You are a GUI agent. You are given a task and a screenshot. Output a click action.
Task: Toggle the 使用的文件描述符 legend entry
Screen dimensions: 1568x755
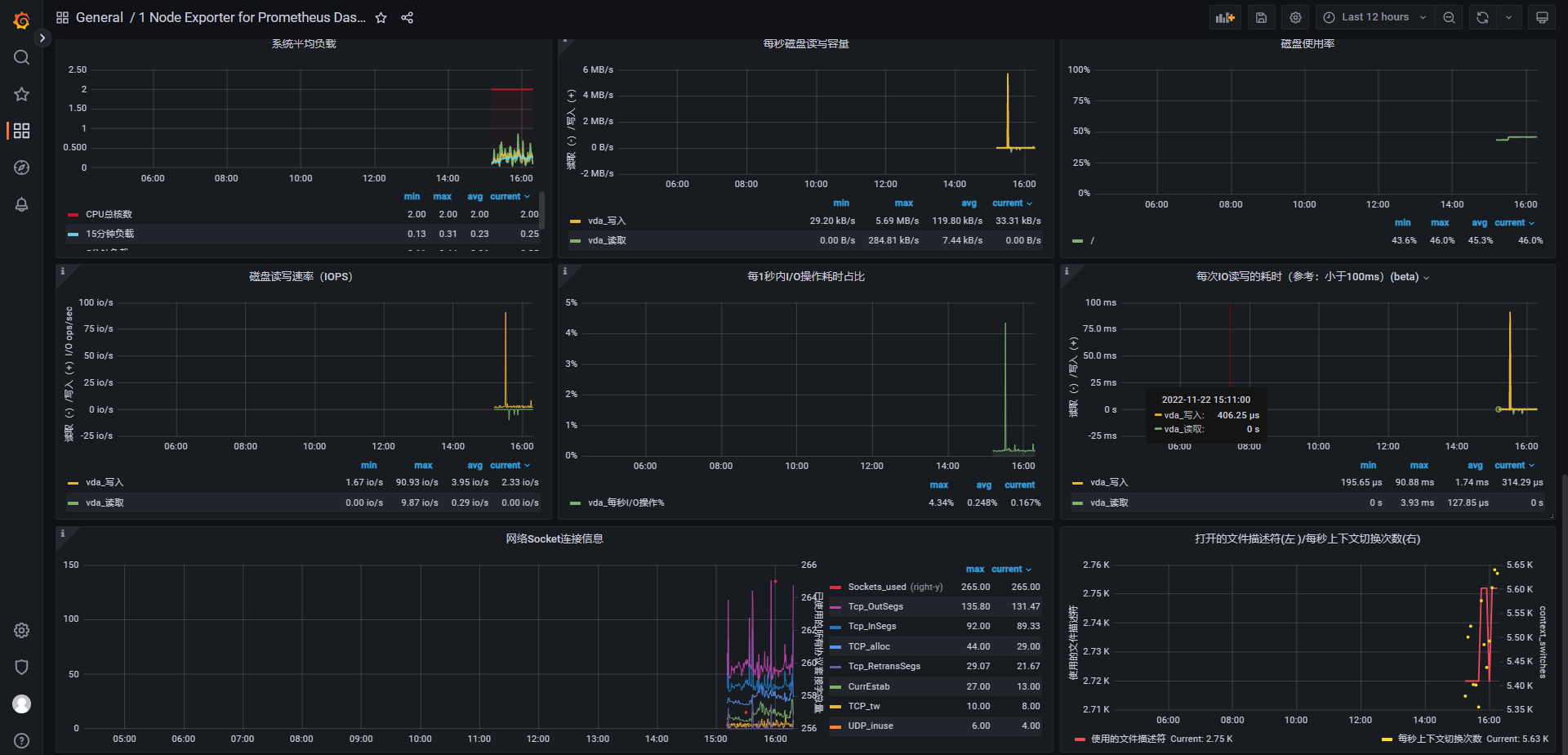pos(1128,739)
